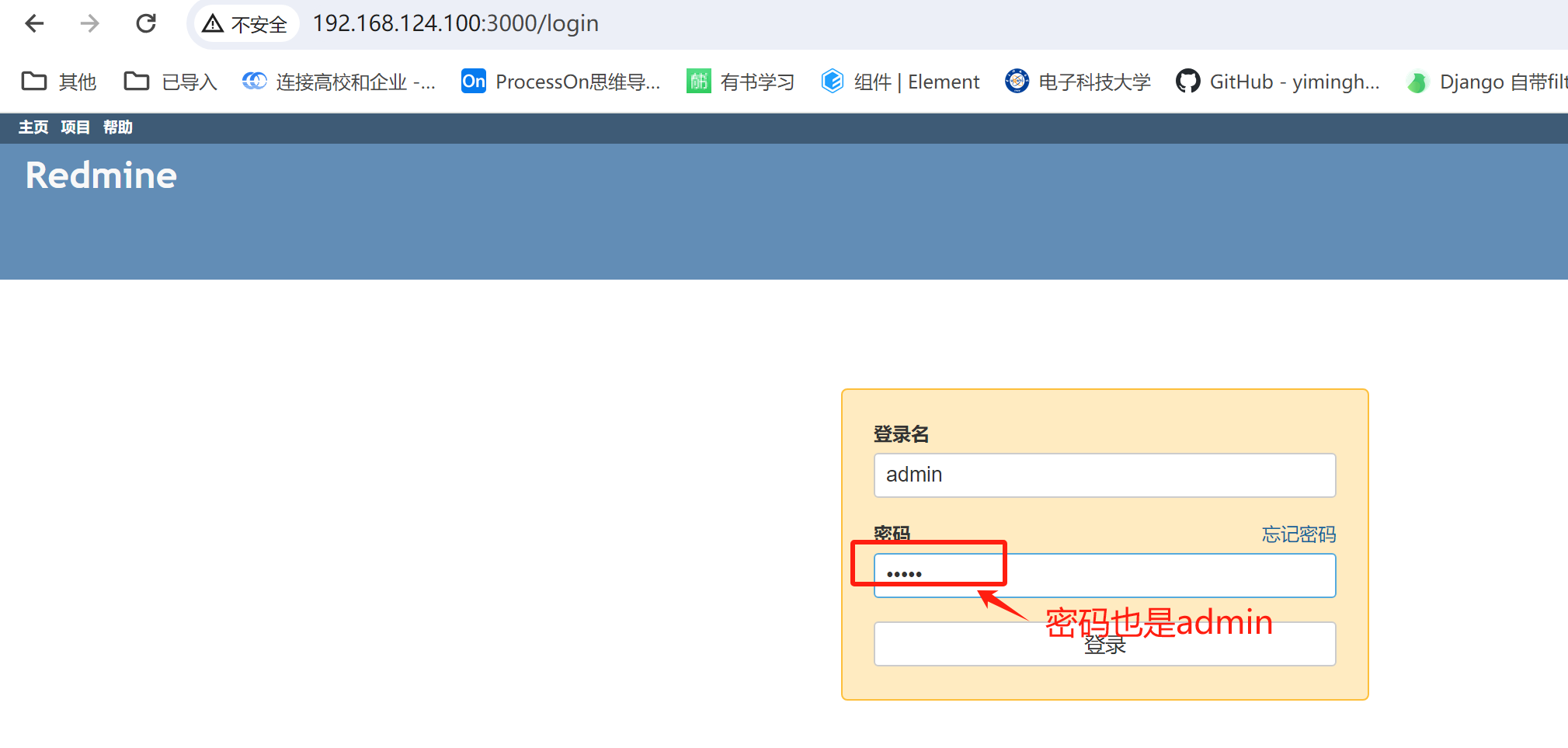Viewport: 1568px width, 748px height.
Task: Reload the current page
Action: [x=146, y=23]
